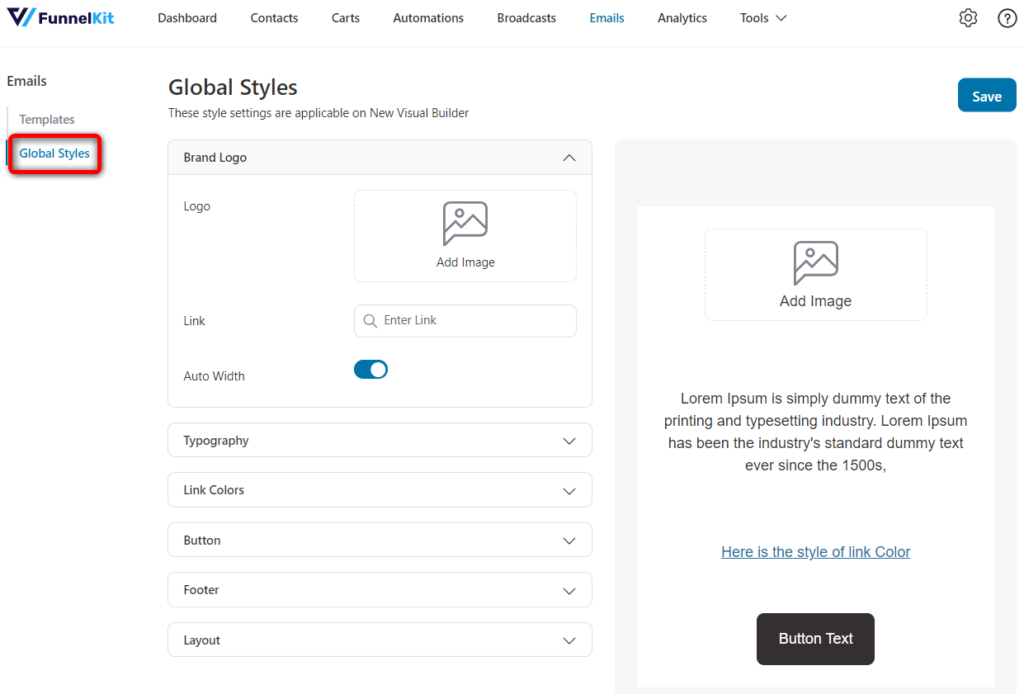Navigate to Automations
1024x694 pixels.
click(x=428, y=18)
